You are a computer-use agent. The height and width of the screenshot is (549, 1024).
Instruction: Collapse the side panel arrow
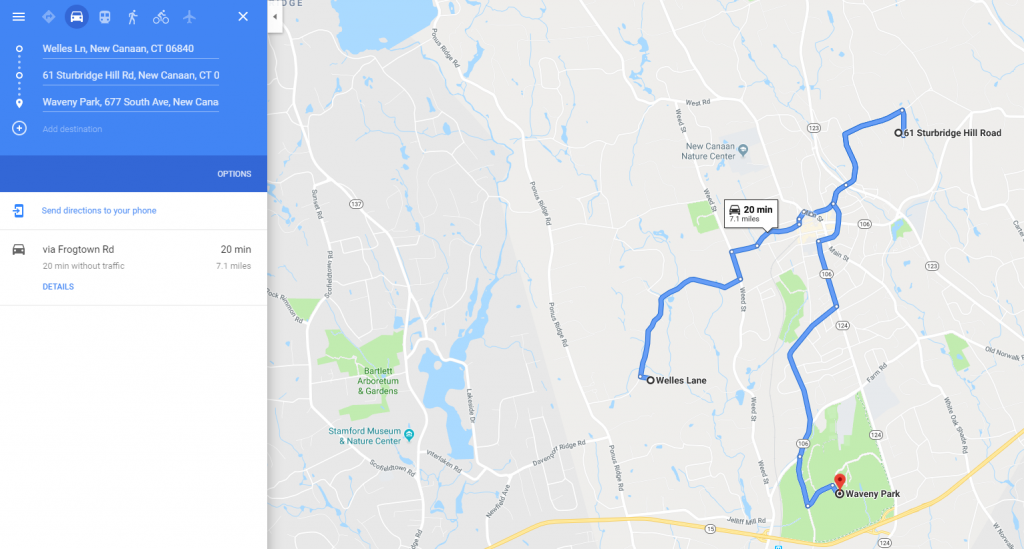point(275,16)
